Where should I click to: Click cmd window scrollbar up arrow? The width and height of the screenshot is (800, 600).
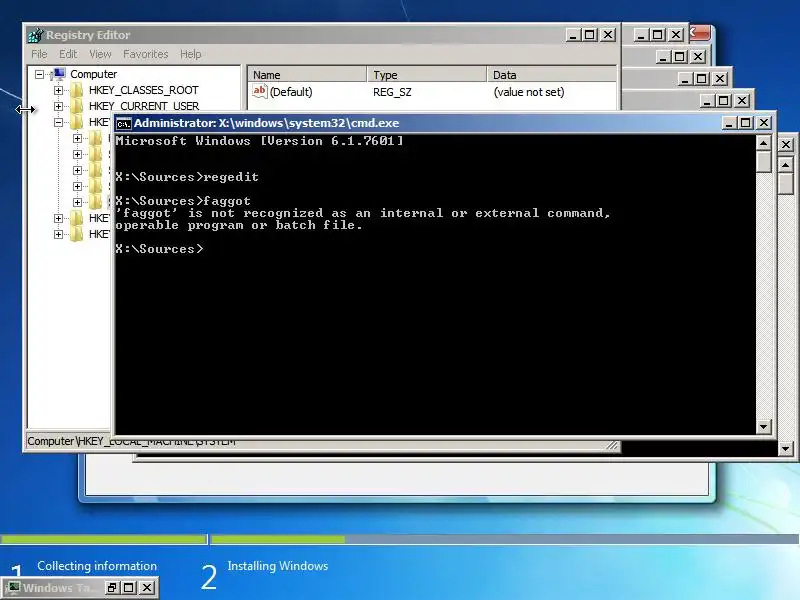click(763, 143)
